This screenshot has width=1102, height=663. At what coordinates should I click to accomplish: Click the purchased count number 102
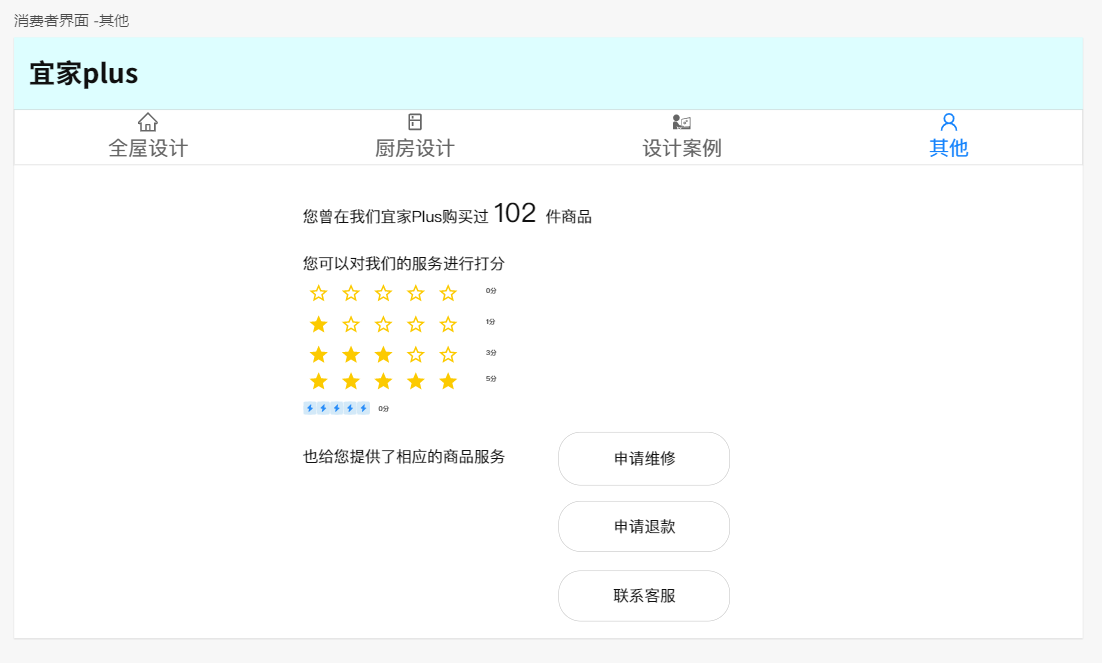point(514,213)
